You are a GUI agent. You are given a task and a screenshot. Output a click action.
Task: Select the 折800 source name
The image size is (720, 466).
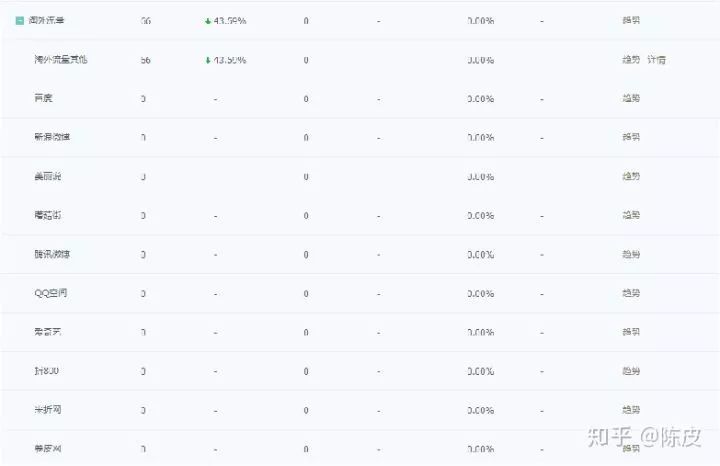pyautogui.click(x=46, y=371)
